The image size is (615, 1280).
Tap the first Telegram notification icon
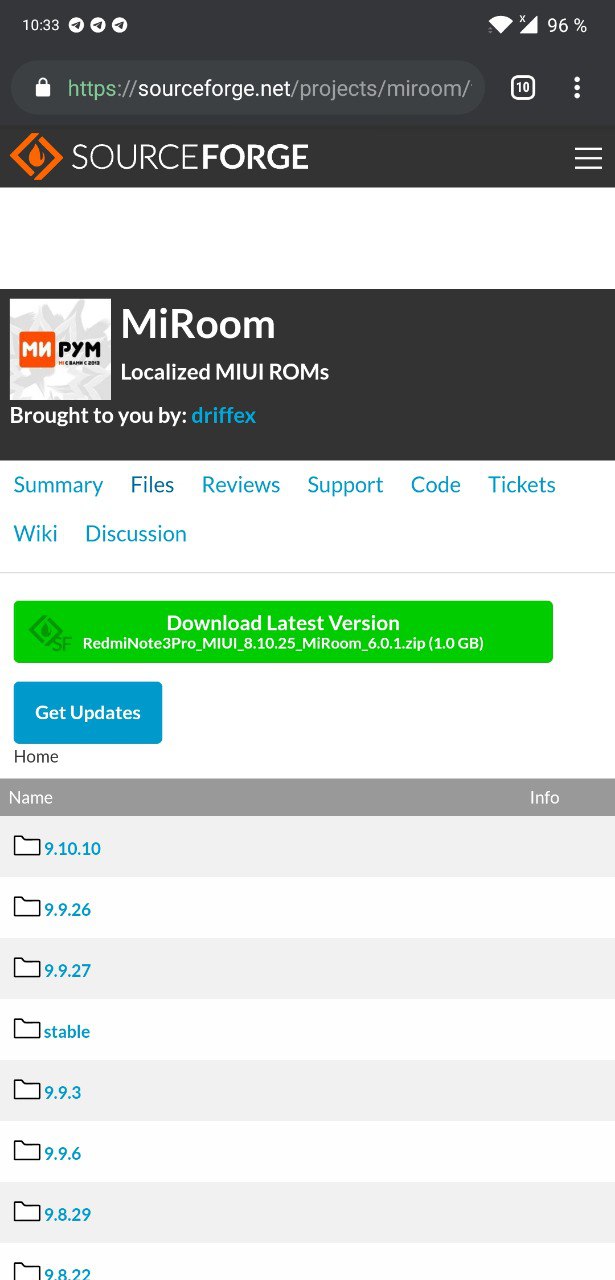click(x=76, y=25)
